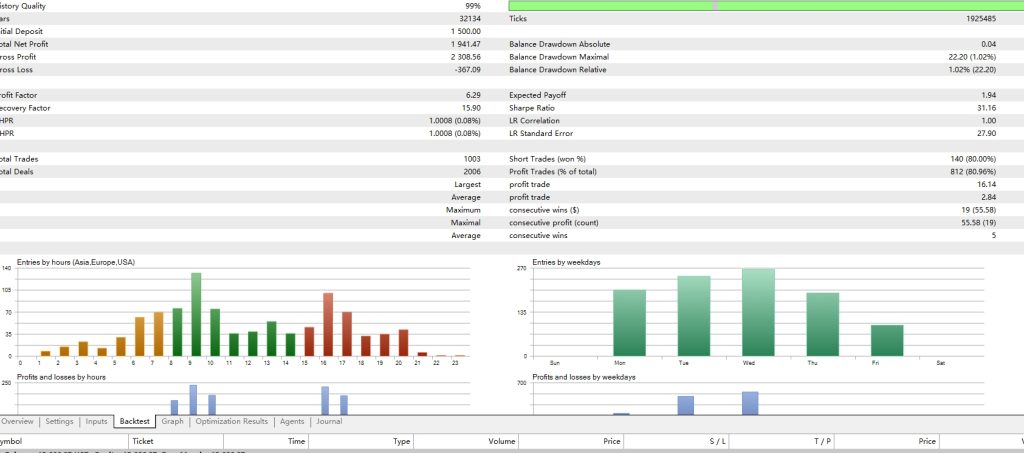Click the LR Correlation label
Screen dimensions: 1024x453
[x=534, y=121]
